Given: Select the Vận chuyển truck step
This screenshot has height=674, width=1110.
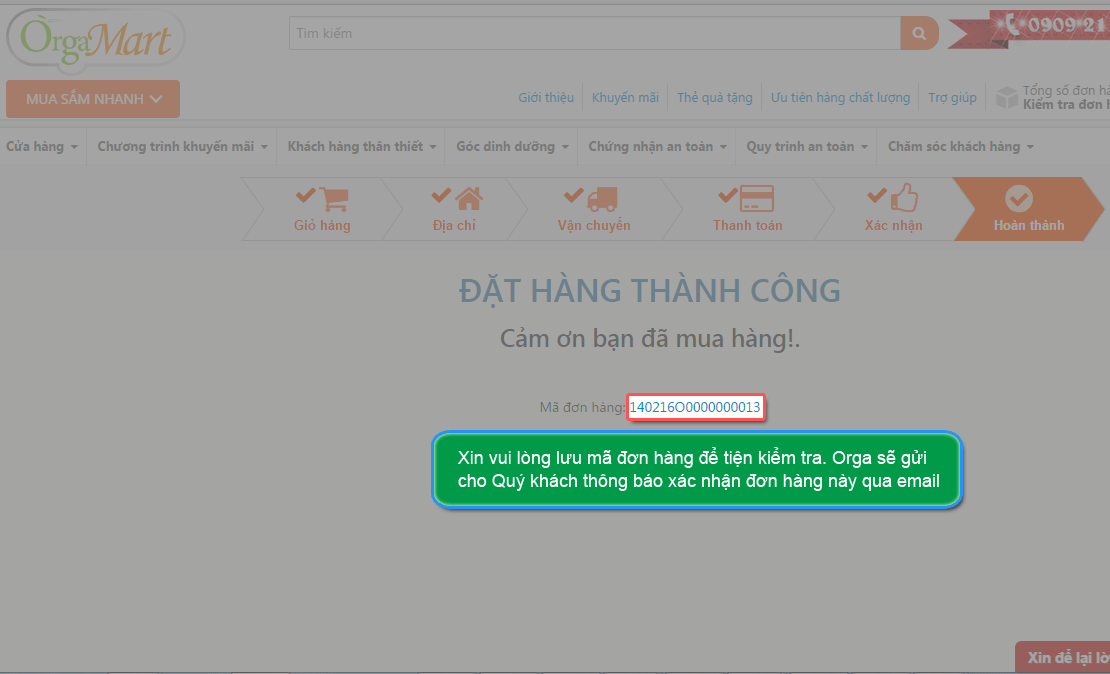Looking at the screenshot, I should click(594, 209).
